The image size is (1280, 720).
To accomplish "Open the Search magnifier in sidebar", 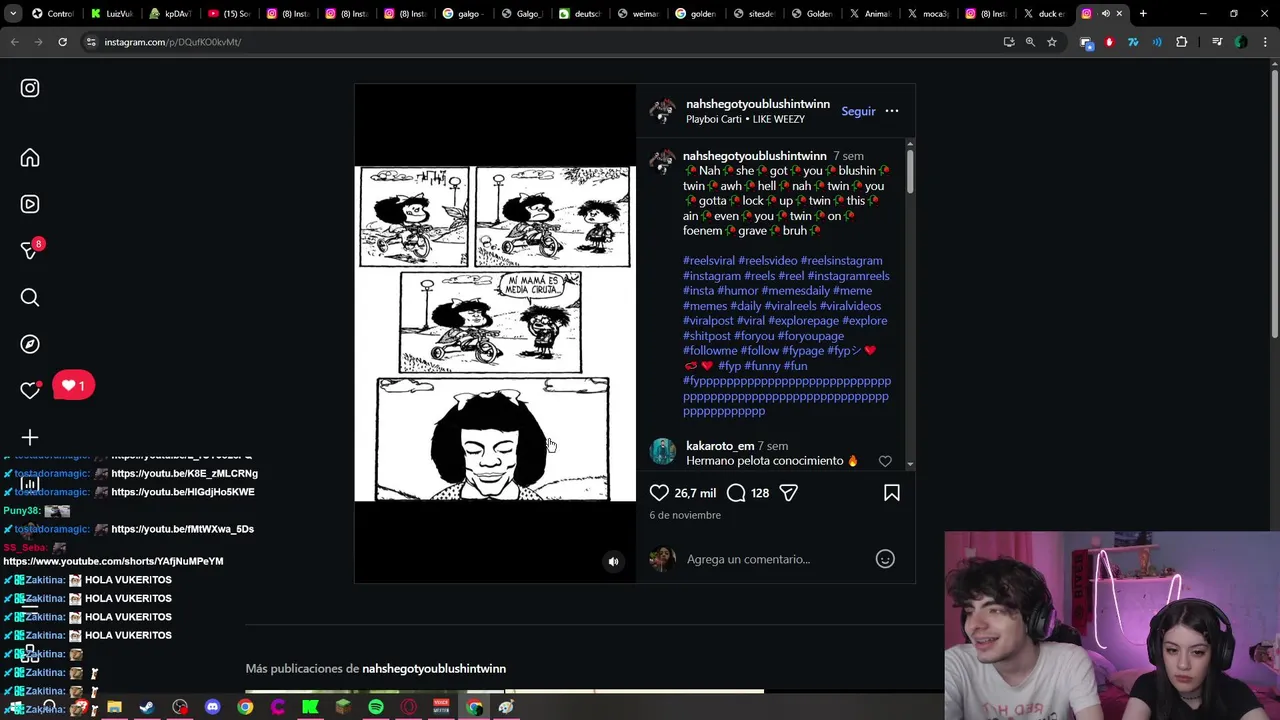I will (30, 297).
